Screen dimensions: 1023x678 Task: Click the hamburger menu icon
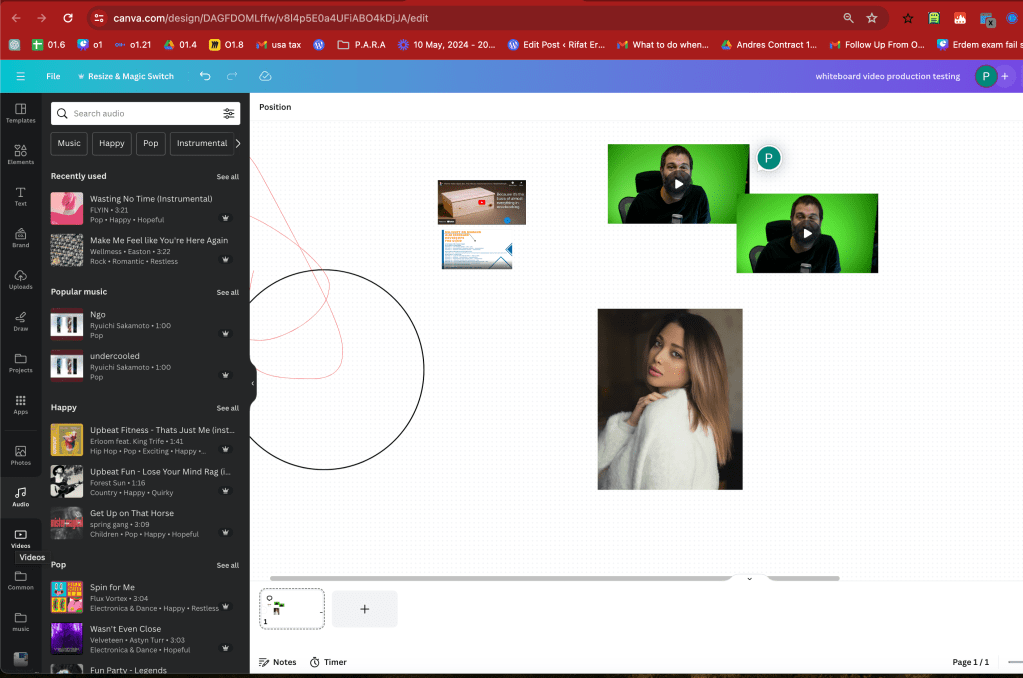coord(20,76)
